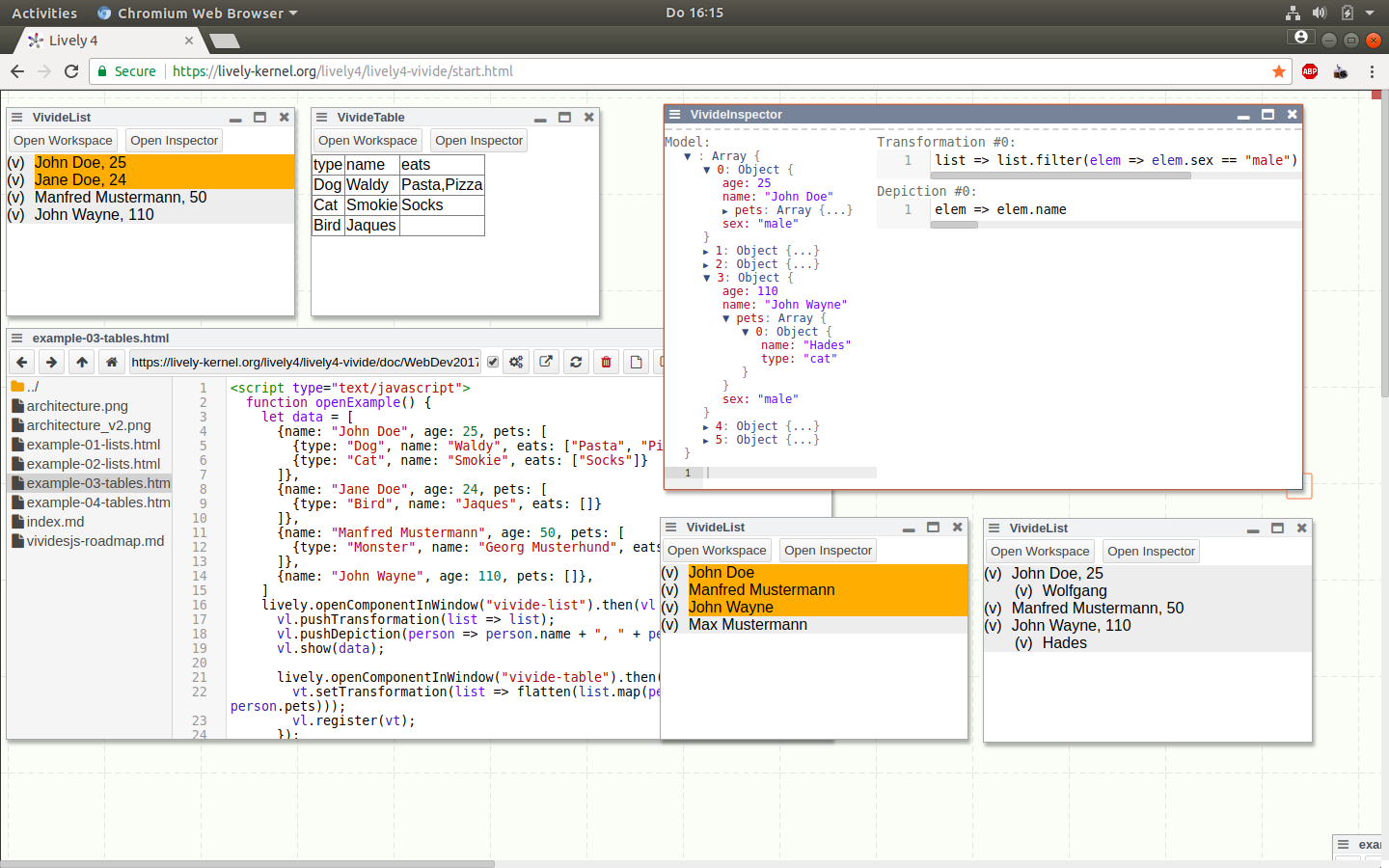Collapse the '0: Object' node in VivideInspector
Image resolution: width=1389 pixels, height=868 pixels.
pyautogui.click(x=707, y=170)
